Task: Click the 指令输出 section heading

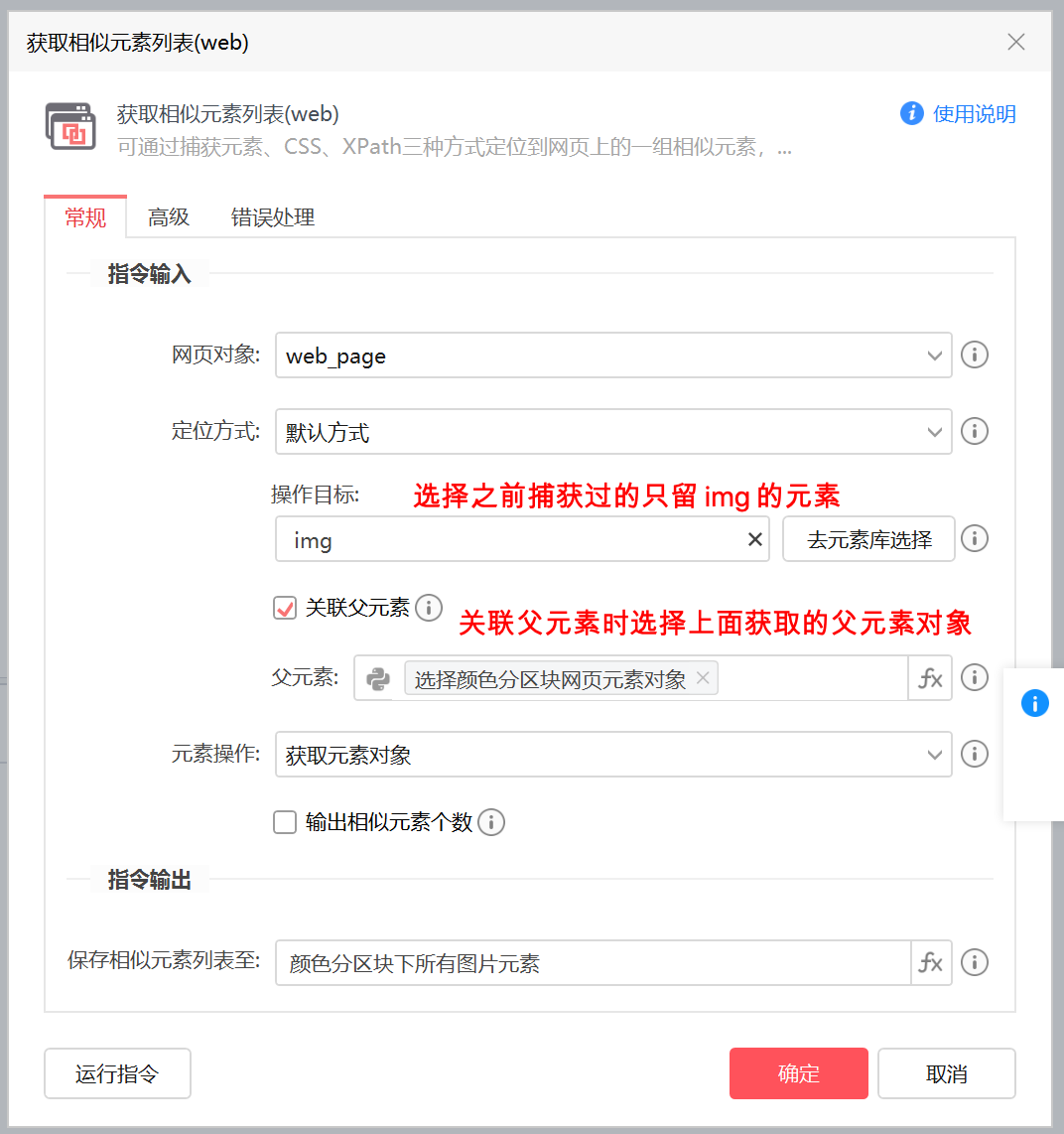Action: 149,880
